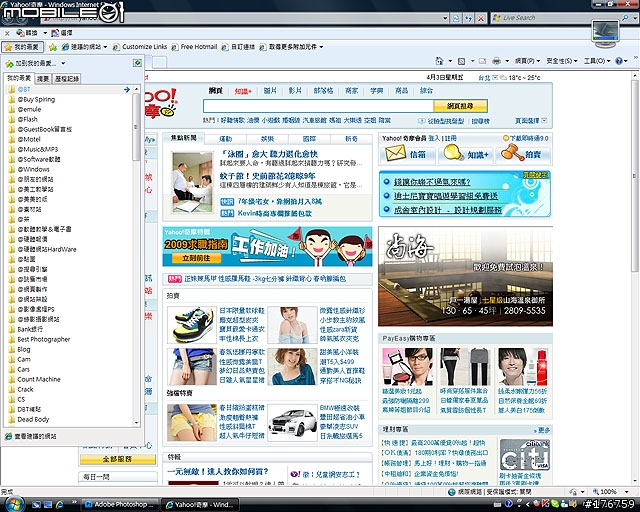Click the 2009 job guide orange button
Image resolution: width=640 pixels, height=512 pixels.
196,258
